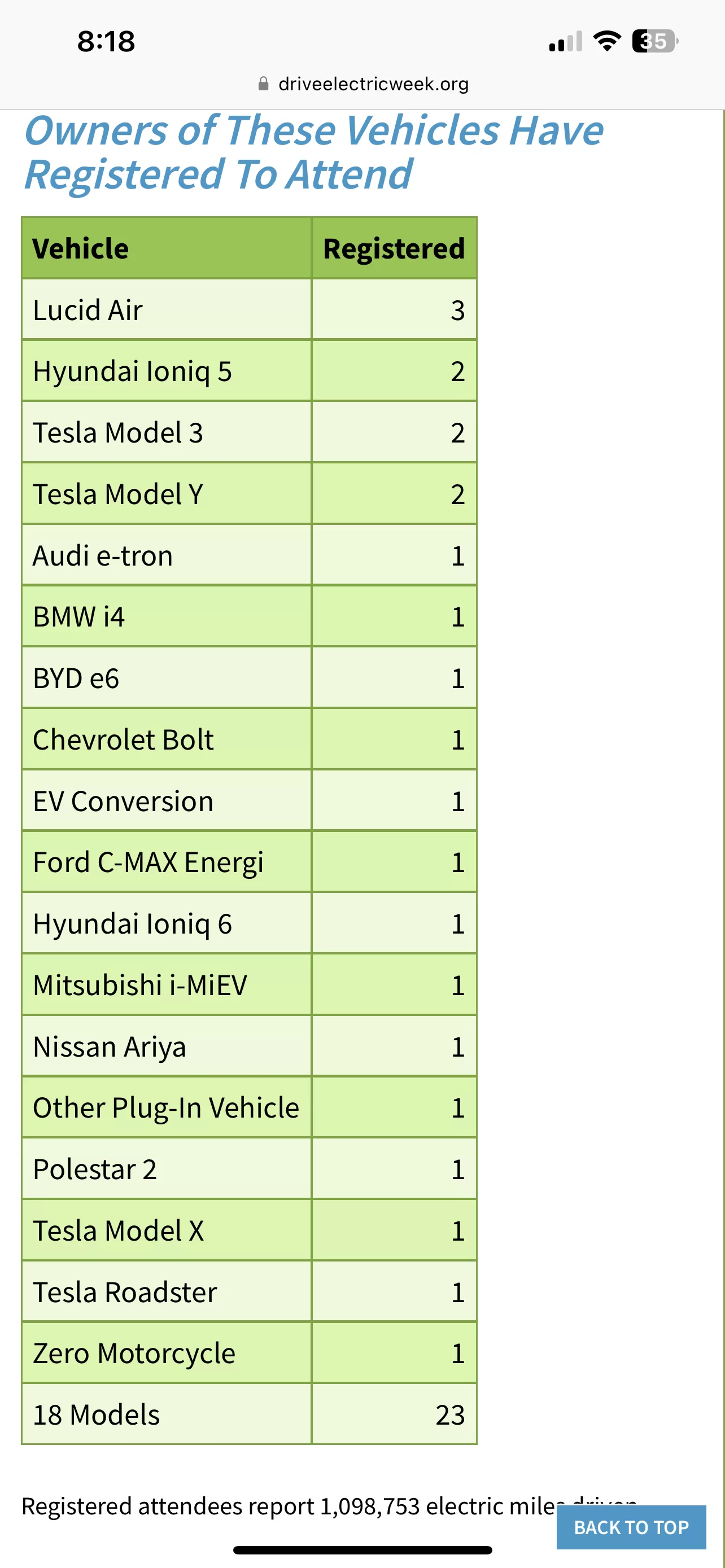Tap the 18 Models total row
Screen dimensions: 725x1568
click(x=249, y=1414)
